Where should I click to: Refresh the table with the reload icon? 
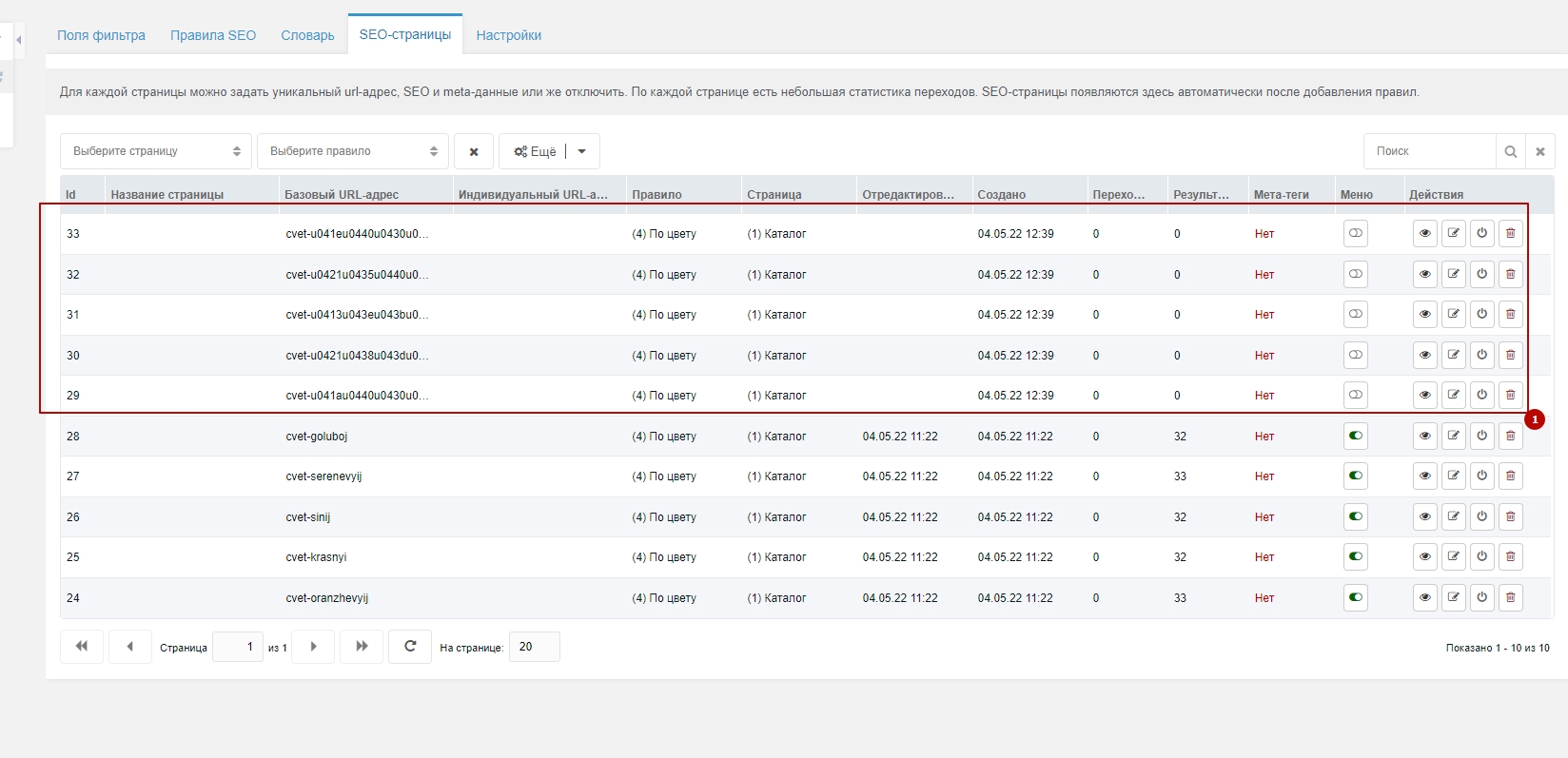tap(410, 647)
